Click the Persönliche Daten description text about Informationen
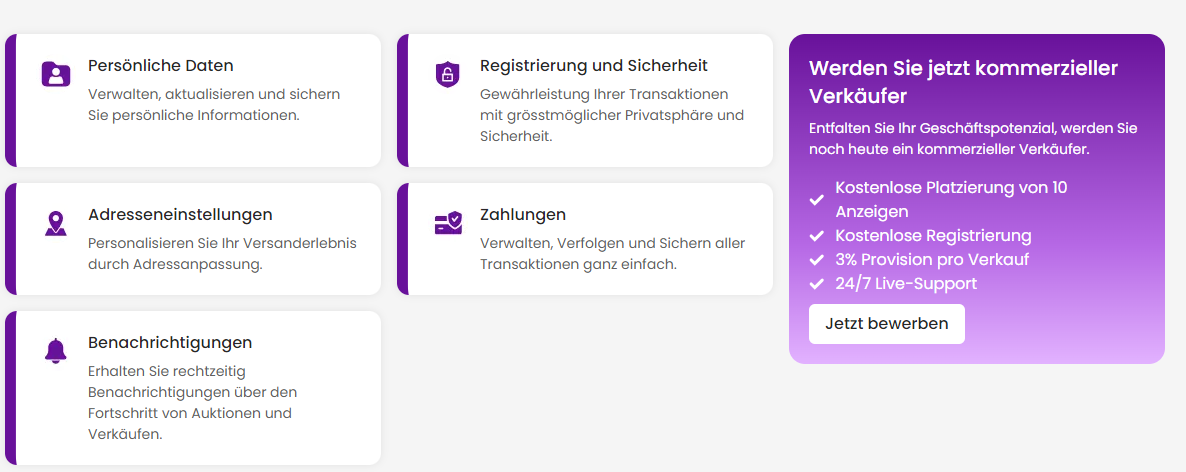The image size is (1186, 472). click(214, 105)
